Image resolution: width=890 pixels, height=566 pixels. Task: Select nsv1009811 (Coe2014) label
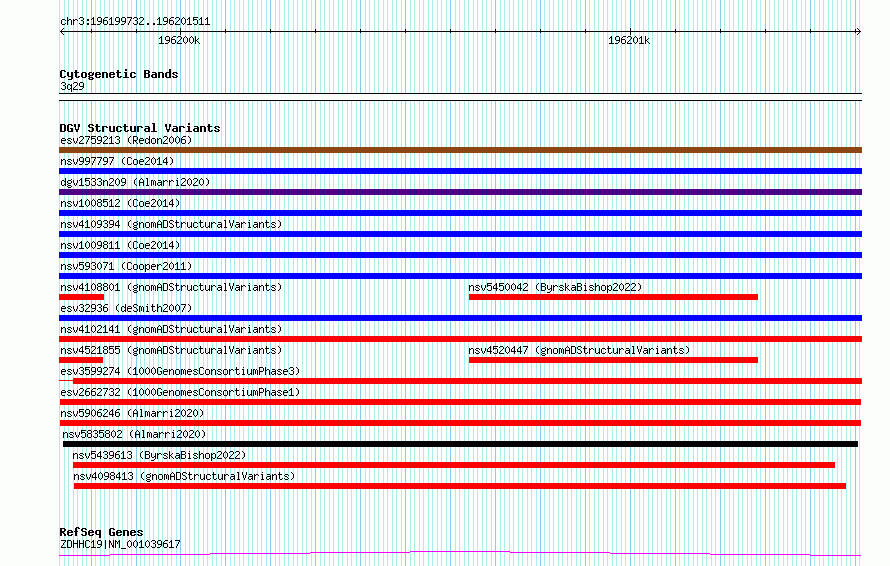coord(120,245)
